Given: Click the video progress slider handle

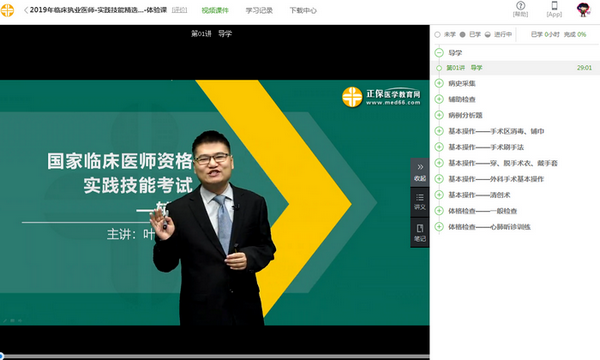Looking at the screenshot, I should [1, 356].
